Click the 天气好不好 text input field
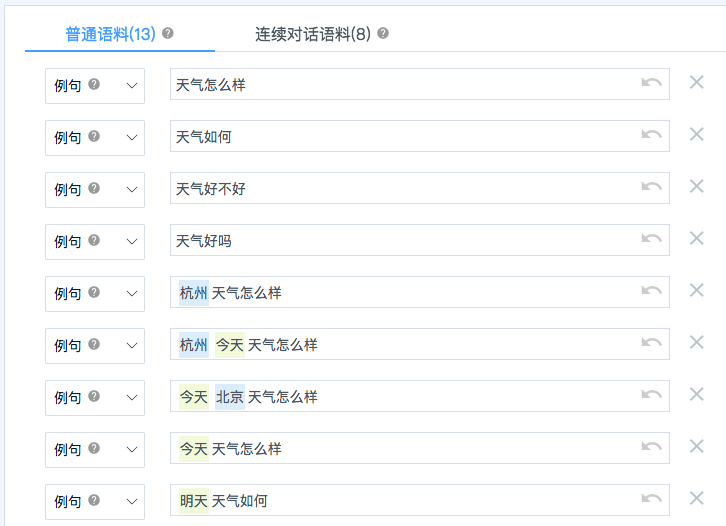This screenshot has width=726, height=526. 400,188
